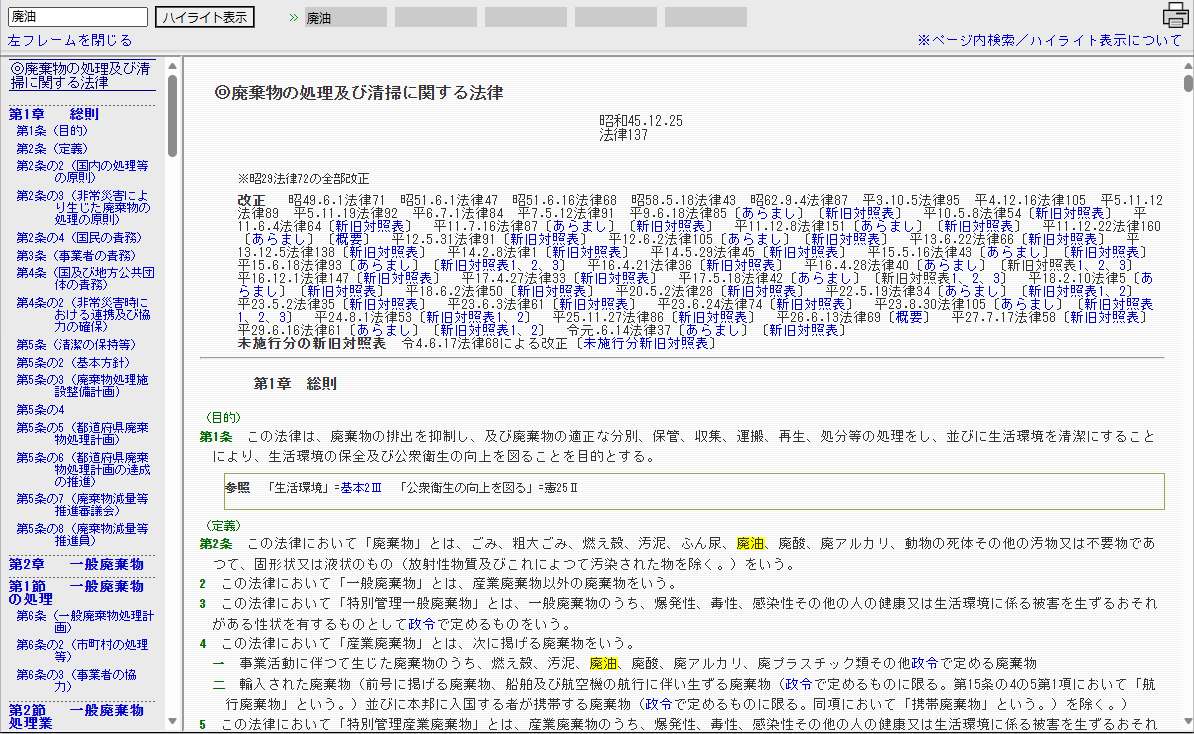Open 政令 link in paragraph 3 of 第2条
This screenshot has height=734, width=1194.
[x=422, y=624]
